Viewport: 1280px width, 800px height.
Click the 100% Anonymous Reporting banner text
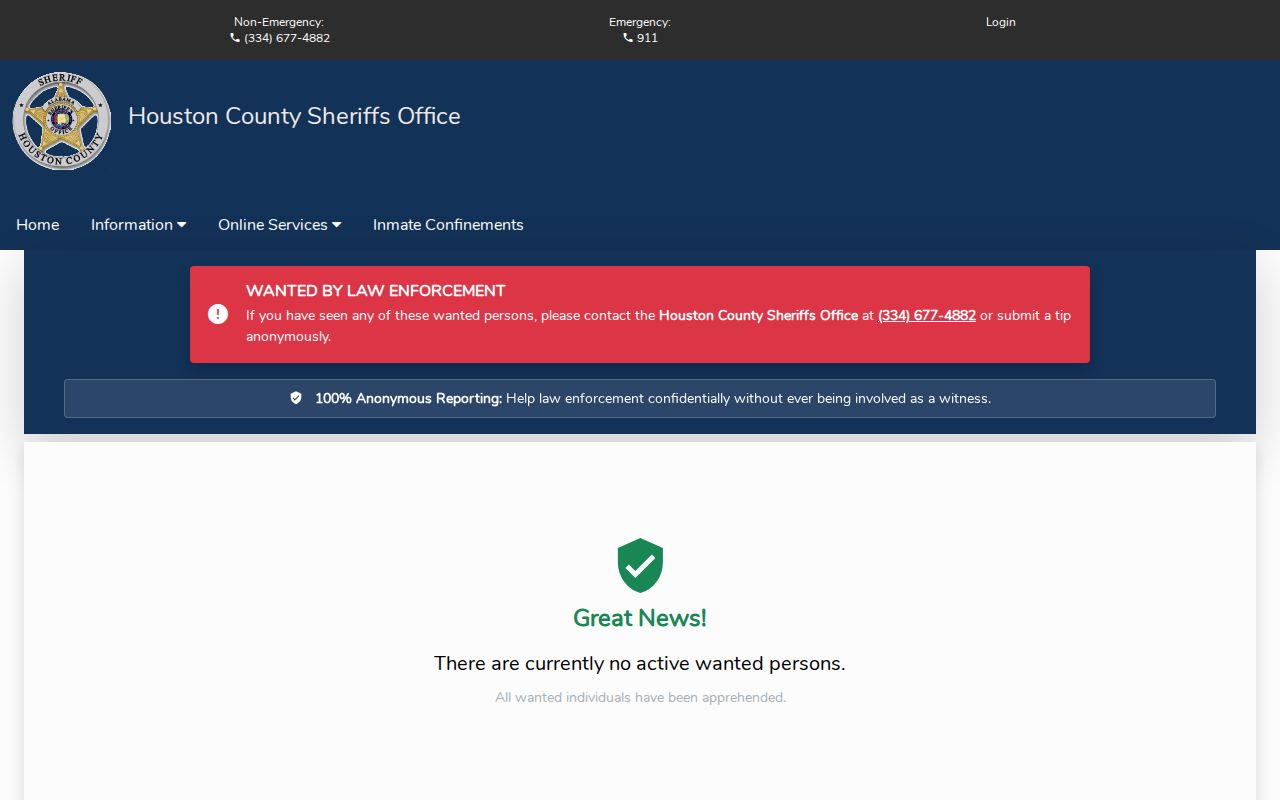(653, 398)
